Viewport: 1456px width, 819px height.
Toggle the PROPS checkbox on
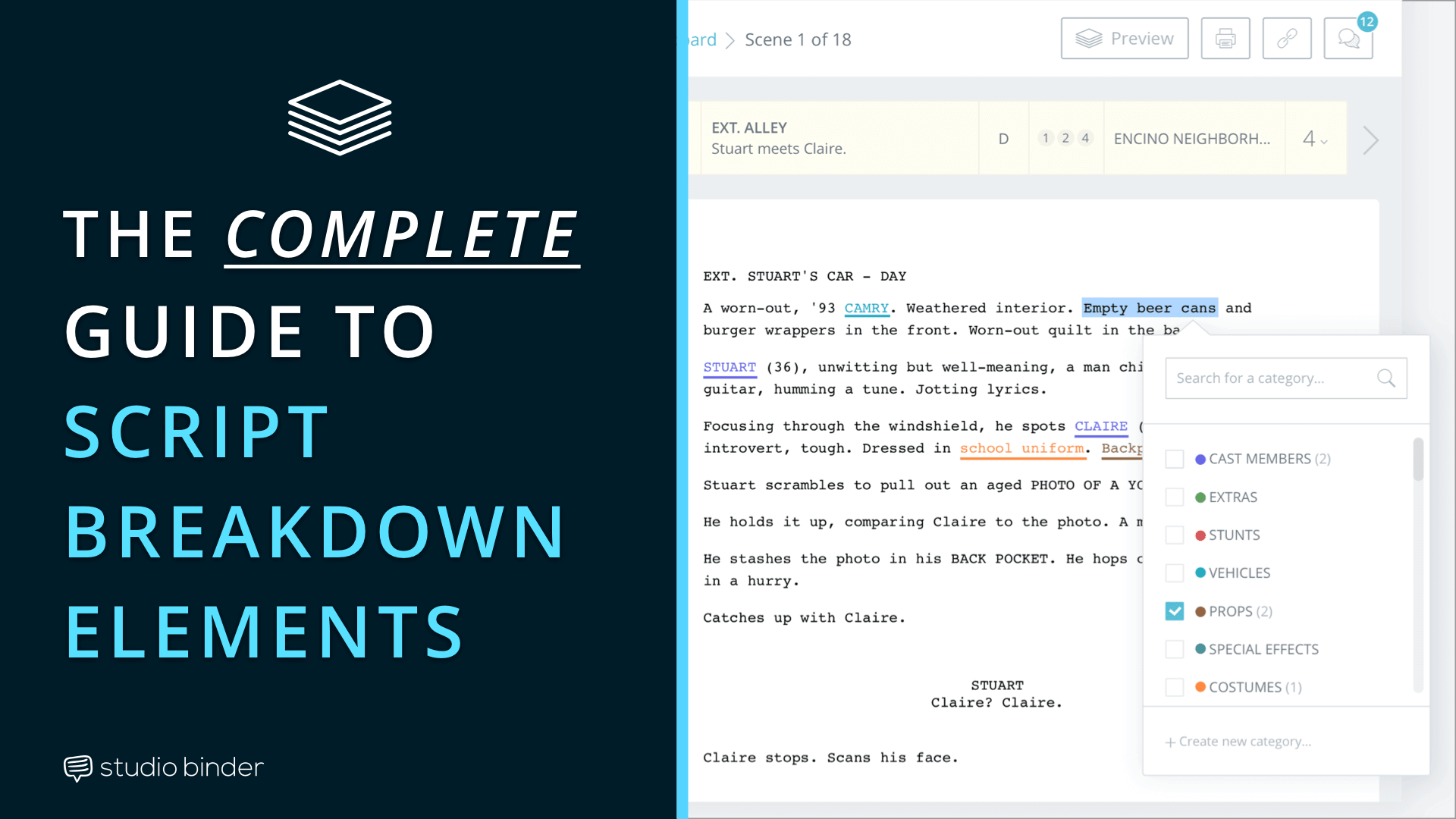pyautogui.click(x=1176, y=611)
